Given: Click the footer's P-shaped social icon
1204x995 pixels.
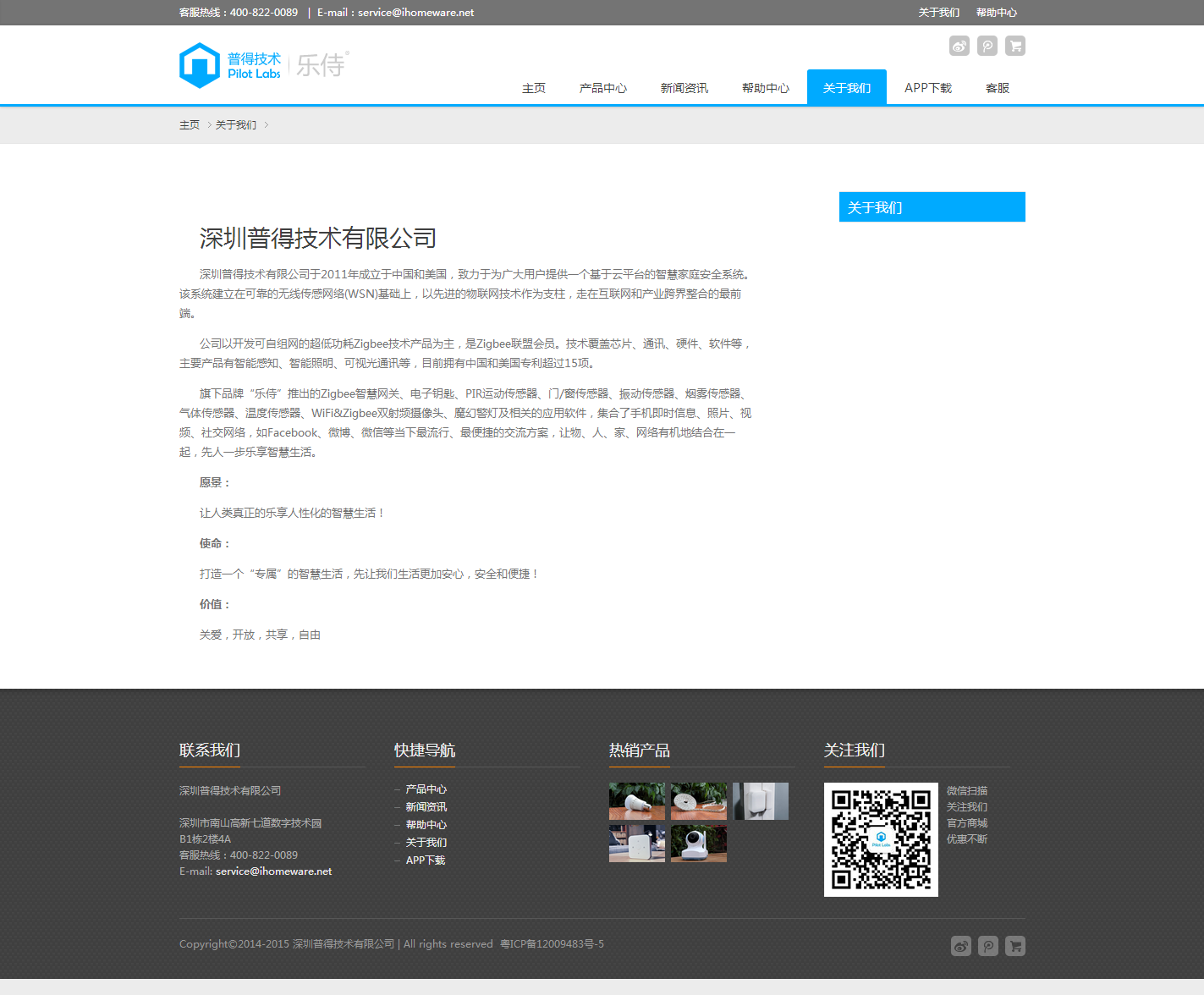Looking at the screenshot, I should pyautogui.click(x=987, y=946).
